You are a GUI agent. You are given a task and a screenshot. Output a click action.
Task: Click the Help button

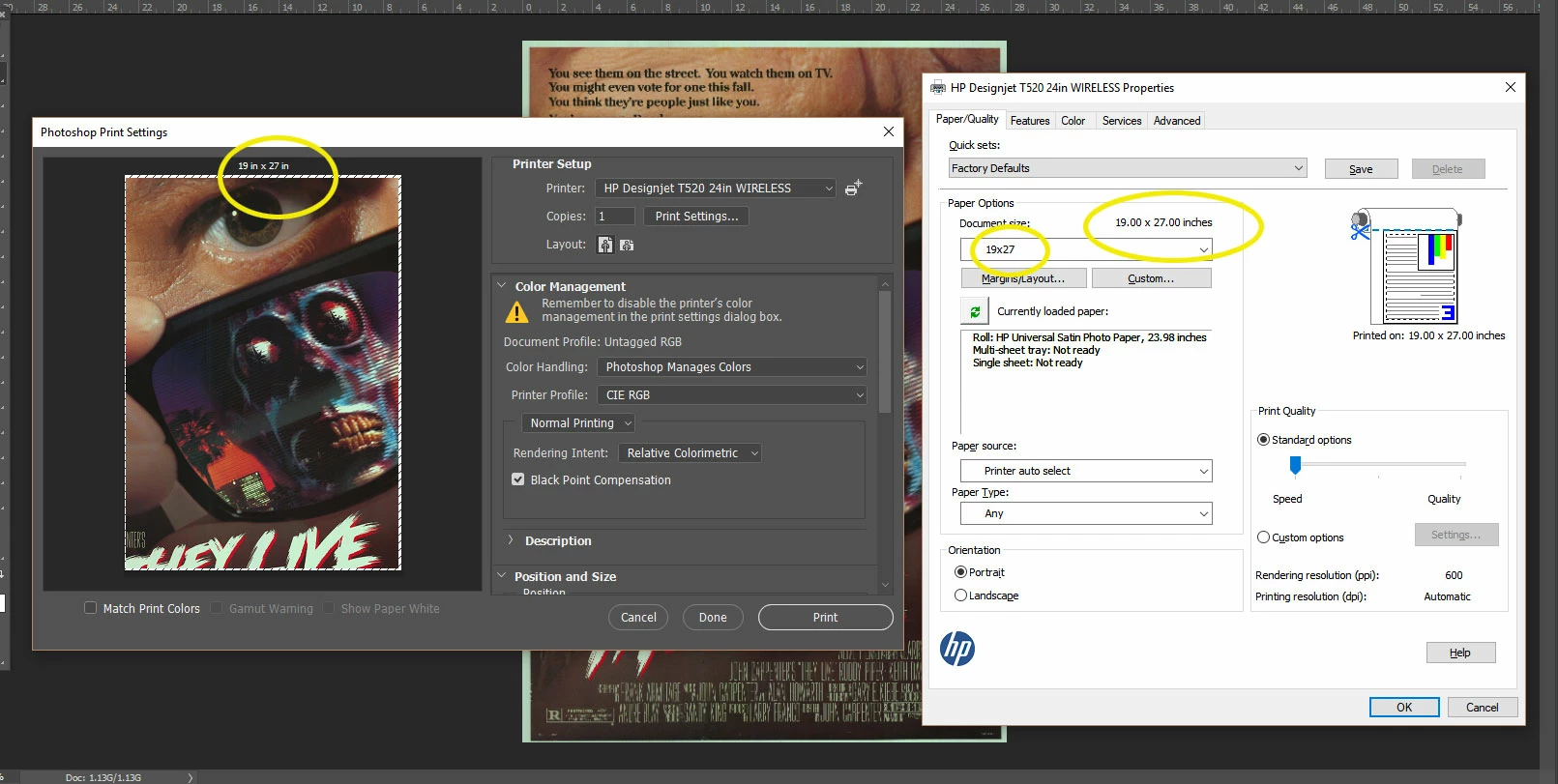(x=1460, y=653)
